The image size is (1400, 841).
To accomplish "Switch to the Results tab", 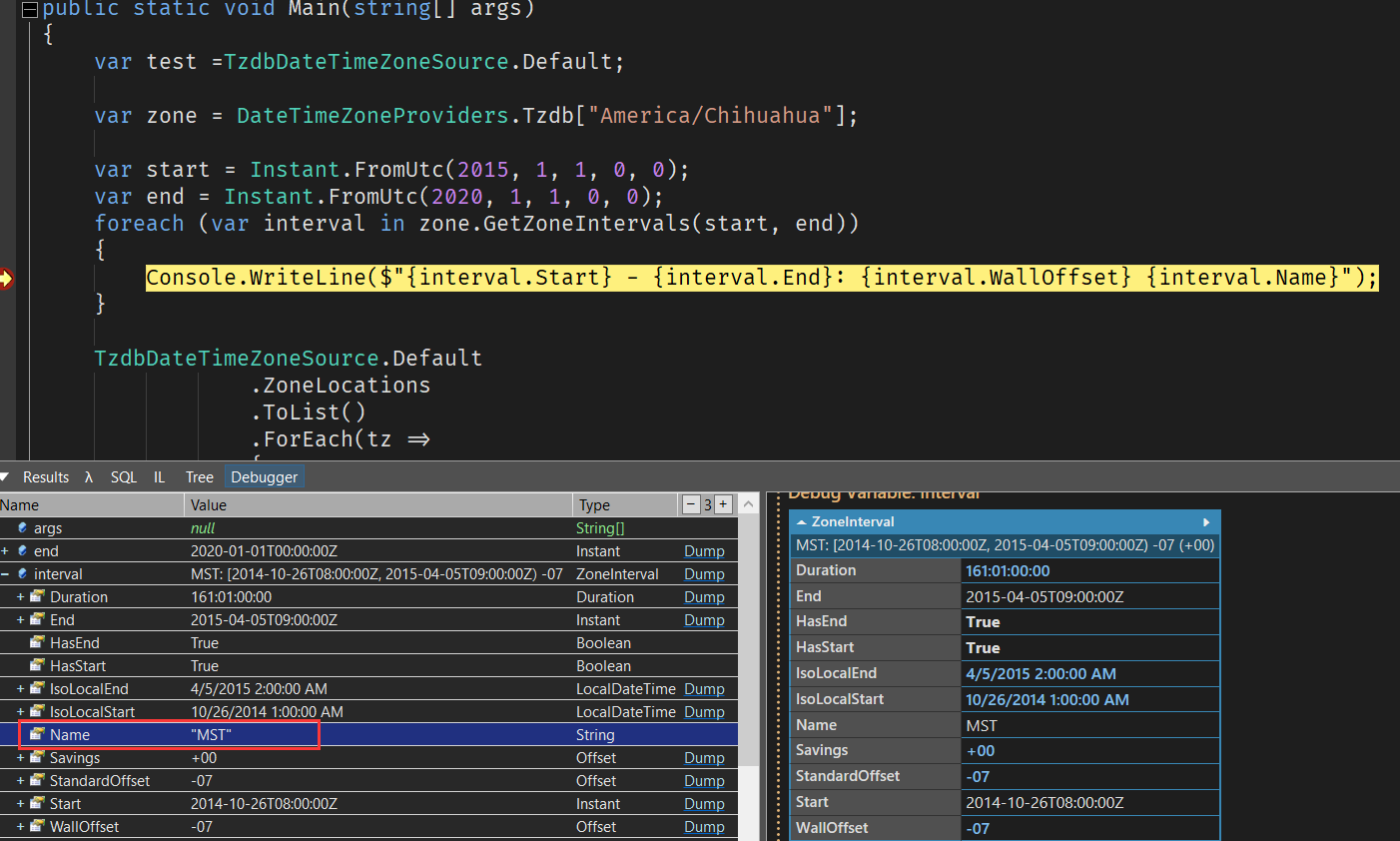I will coord(46,476).
